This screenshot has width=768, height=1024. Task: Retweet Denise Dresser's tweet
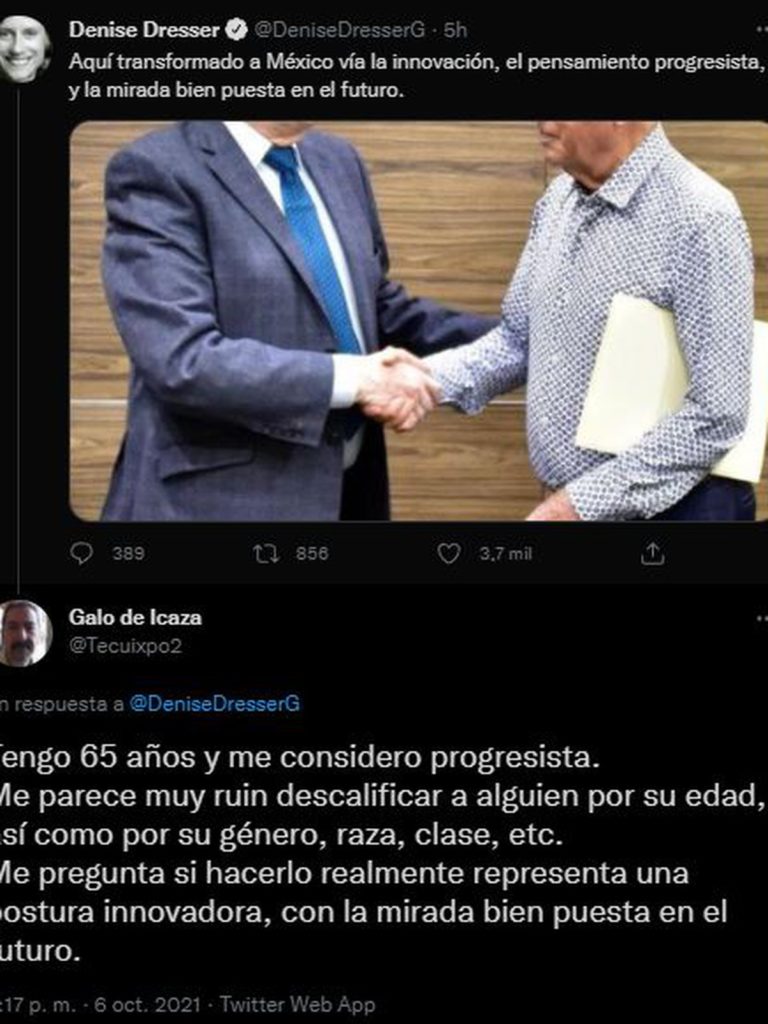[266, 554]
